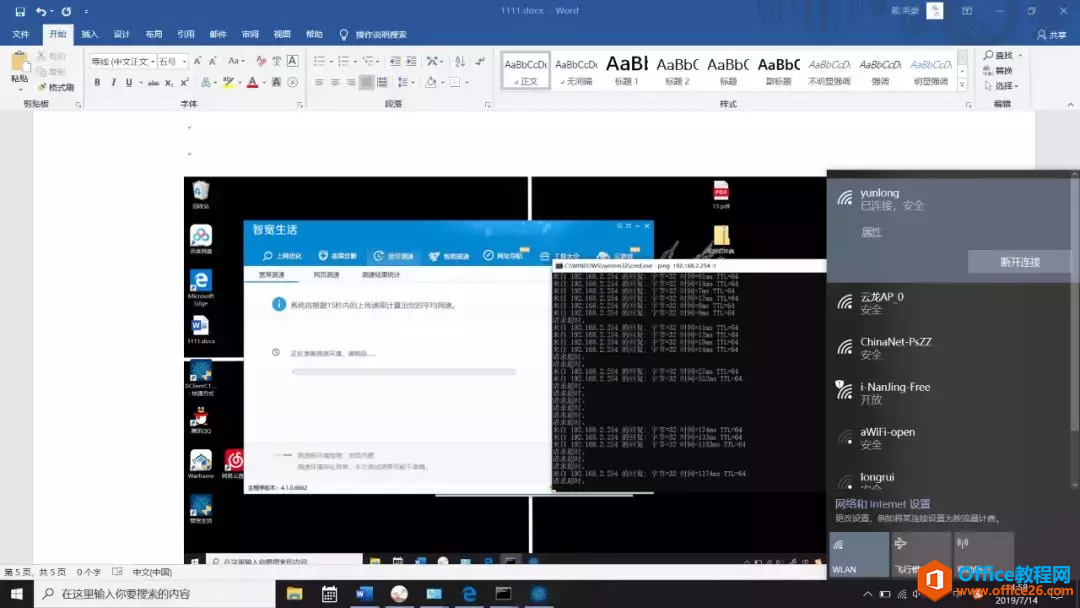Image resolution: width=1080 pixels, height=608 pixels.
Task: Toggle strikethrough formatting
Action: click(153, 83)
